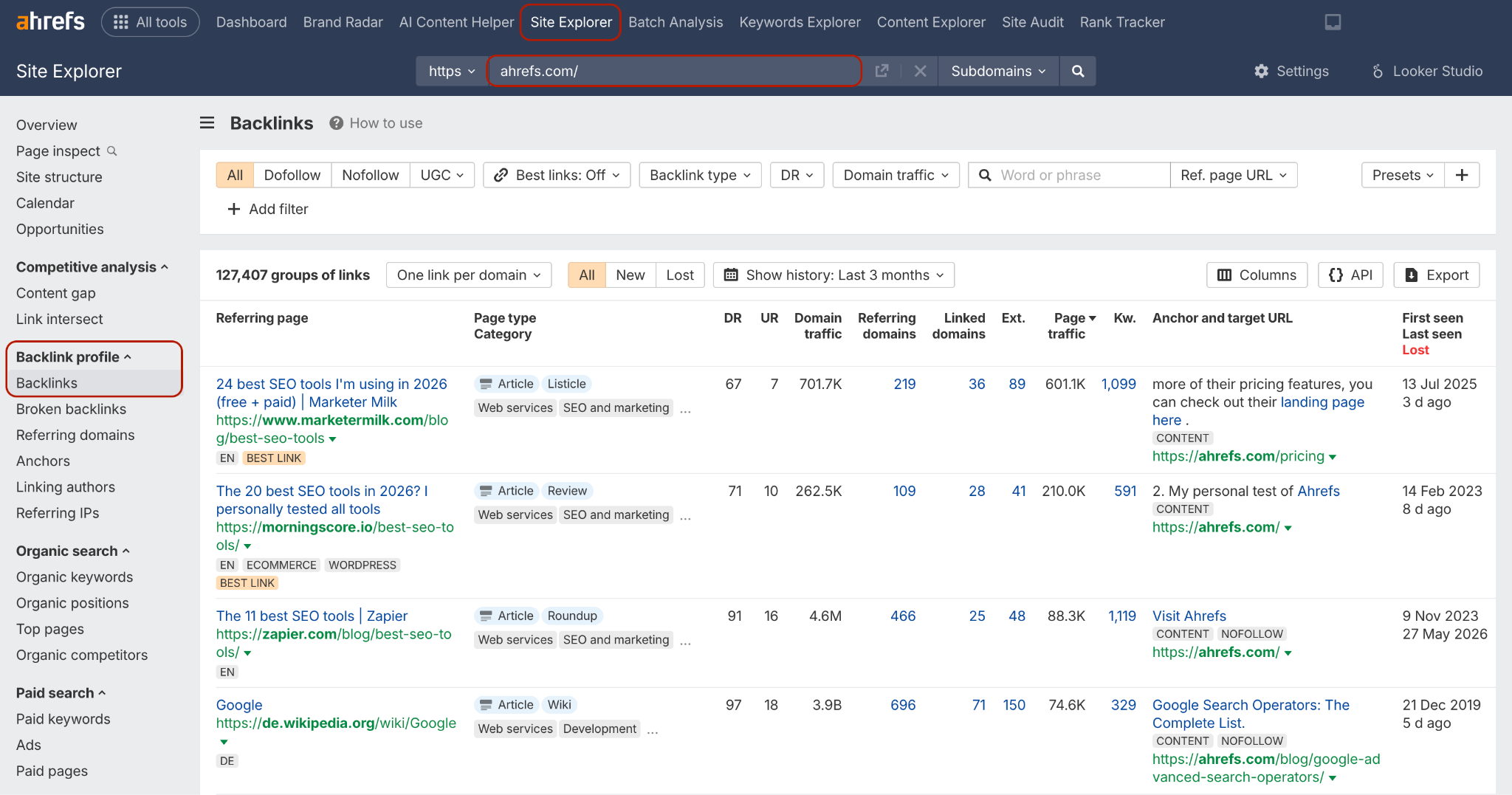The width and height of the screenshot is (1512, 795).
Task: Click the magnifier next to Page inspect
Action: (x=112, y=151)
